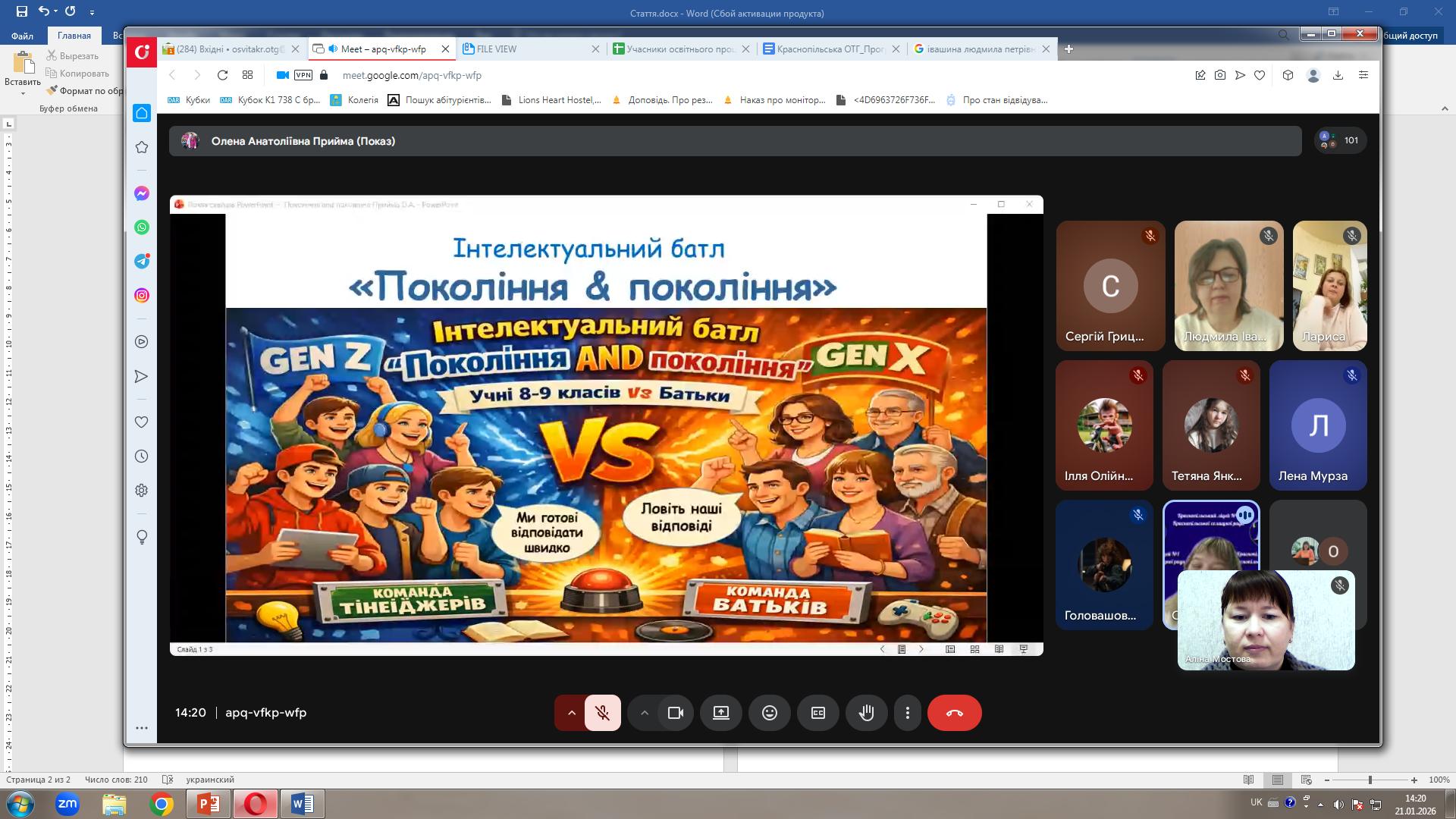Click the Present screen button
Viewport: 1456px width, 819px height.
[x=720, y=713]
